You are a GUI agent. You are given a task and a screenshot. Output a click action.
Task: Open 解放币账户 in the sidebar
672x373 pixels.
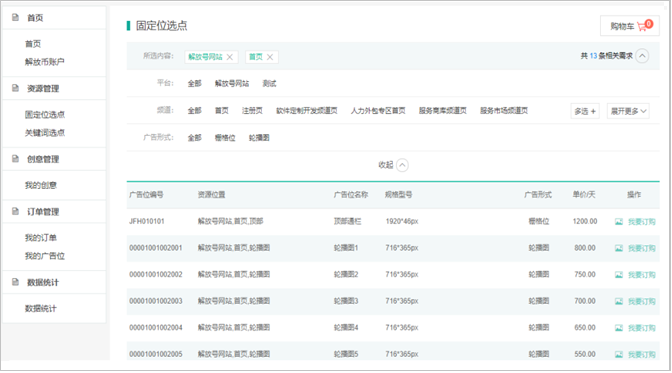pyautogui.click(x=45, y=62)
